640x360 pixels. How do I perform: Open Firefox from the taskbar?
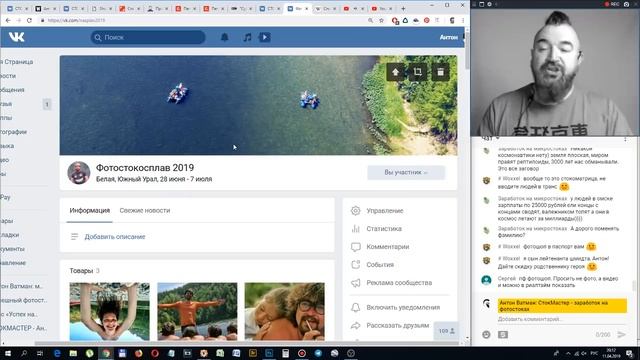[x=138, y=353]
